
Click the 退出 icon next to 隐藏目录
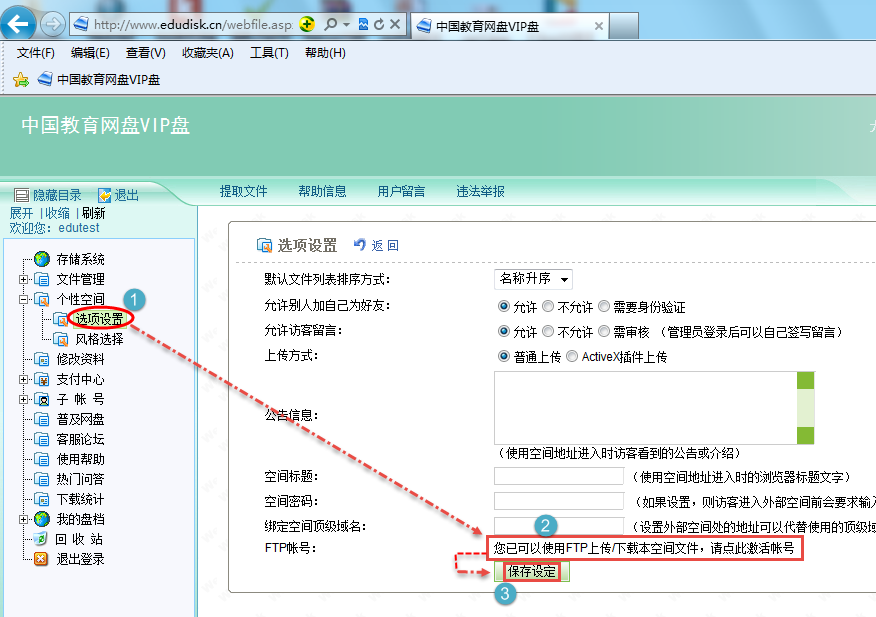pyautogui.click(x=104, y=195)
